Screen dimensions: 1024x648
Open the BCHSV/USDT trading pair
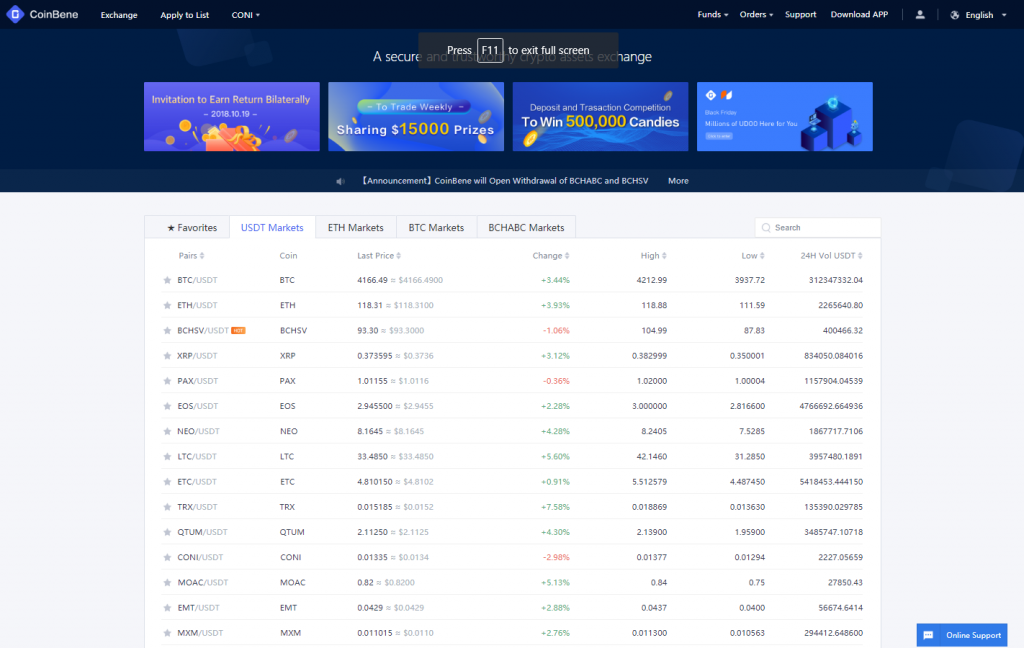[203, 331]
